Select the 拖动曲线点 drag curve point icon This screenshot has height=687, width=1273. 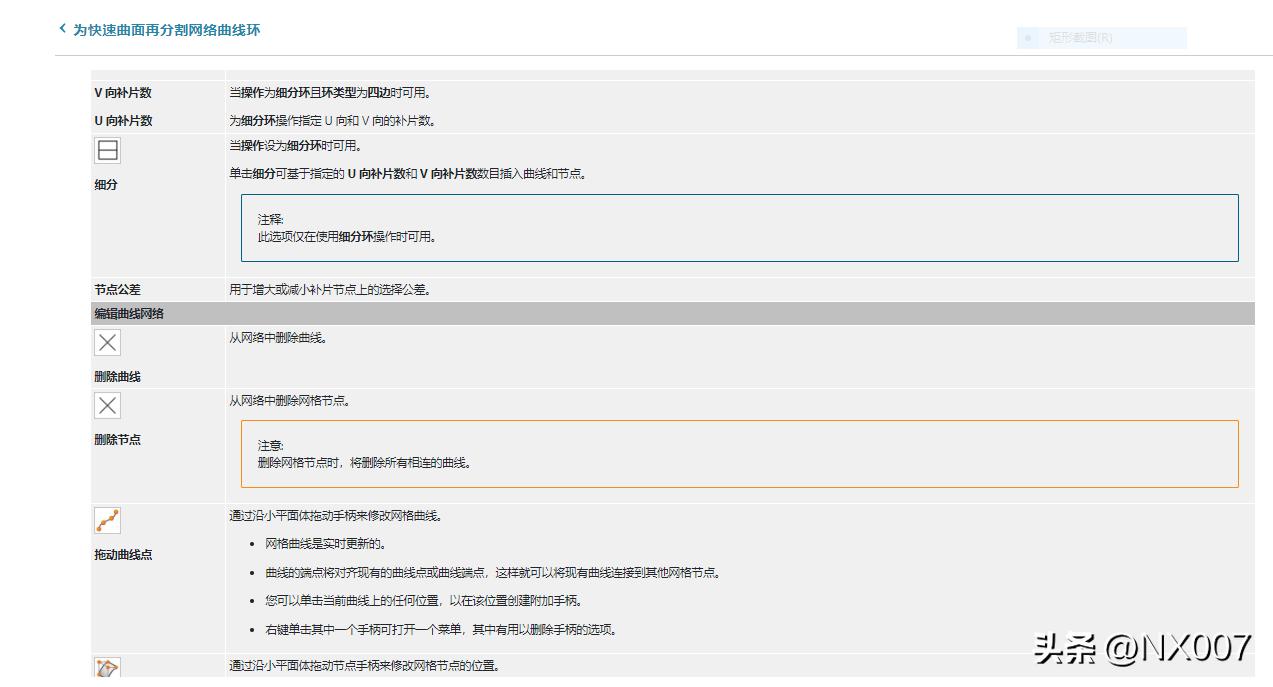(x=106, y=520)
